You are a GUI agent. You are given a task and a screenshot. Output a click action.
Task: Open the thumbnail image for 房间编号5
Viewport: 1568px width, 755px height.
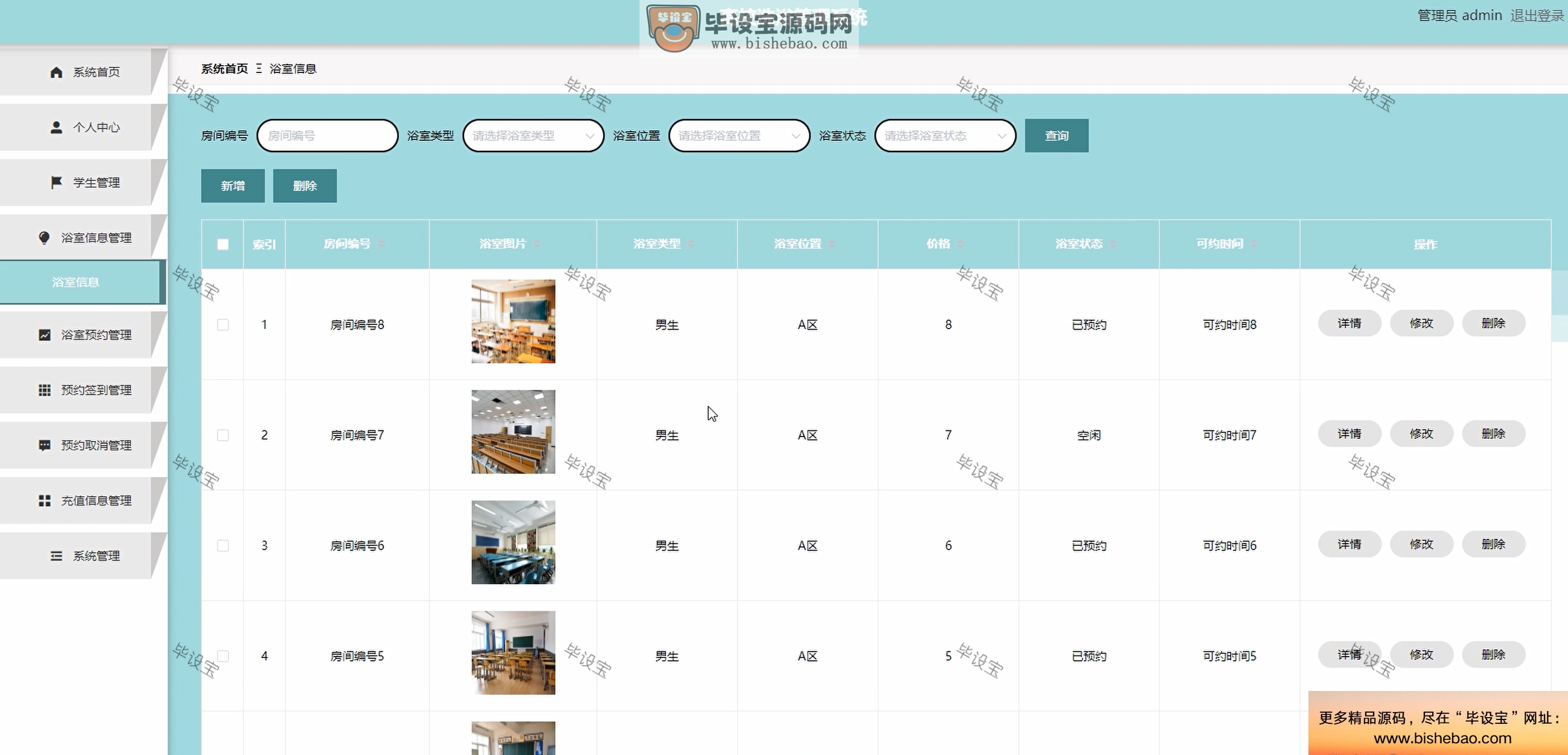513,653
